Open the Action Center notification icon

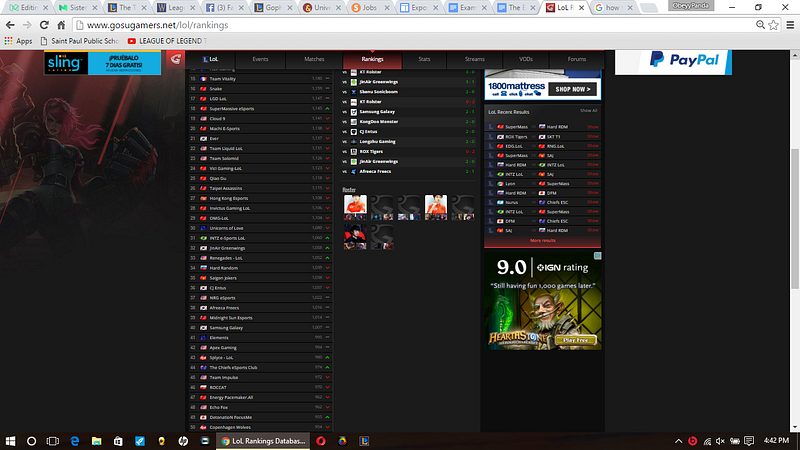click(x=749, y=441)
